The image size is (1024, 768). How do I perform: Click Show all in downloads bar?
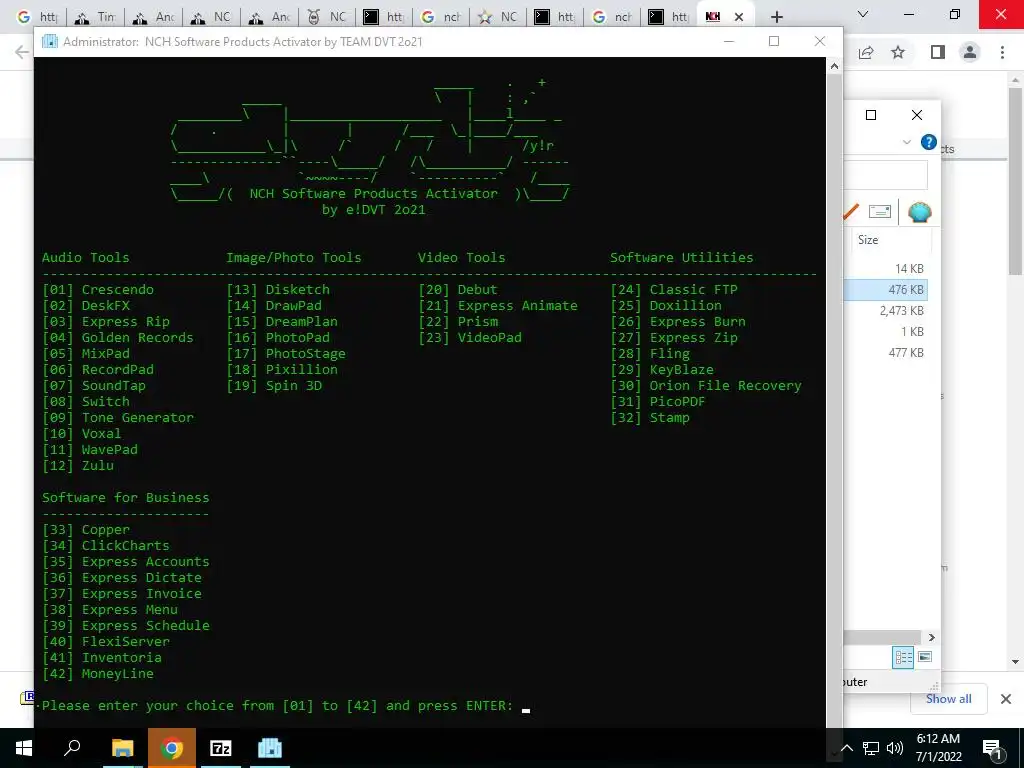point(948,699)
